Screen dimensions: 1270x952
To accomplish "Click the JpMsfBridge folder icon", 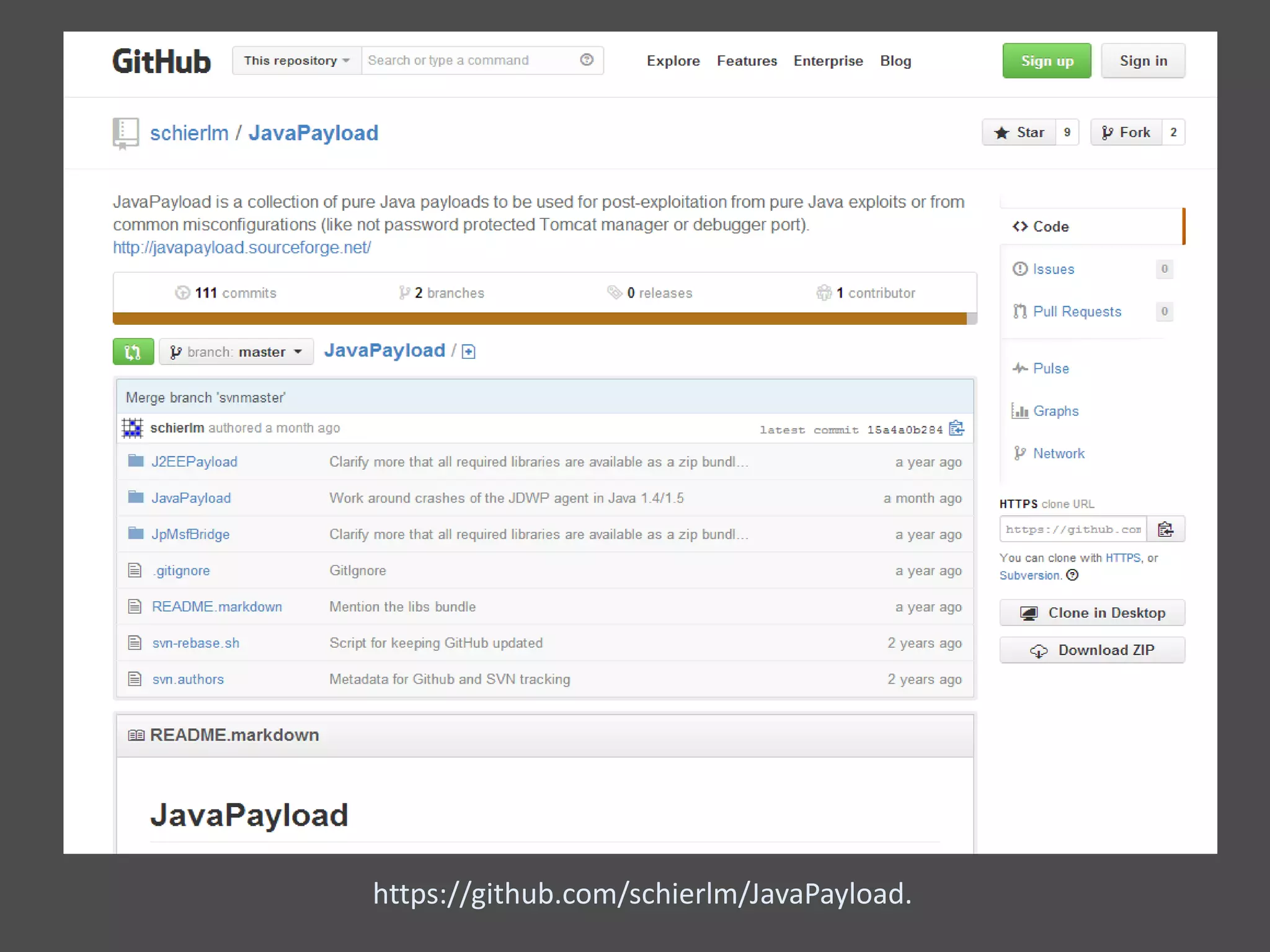I will (136, 533).
